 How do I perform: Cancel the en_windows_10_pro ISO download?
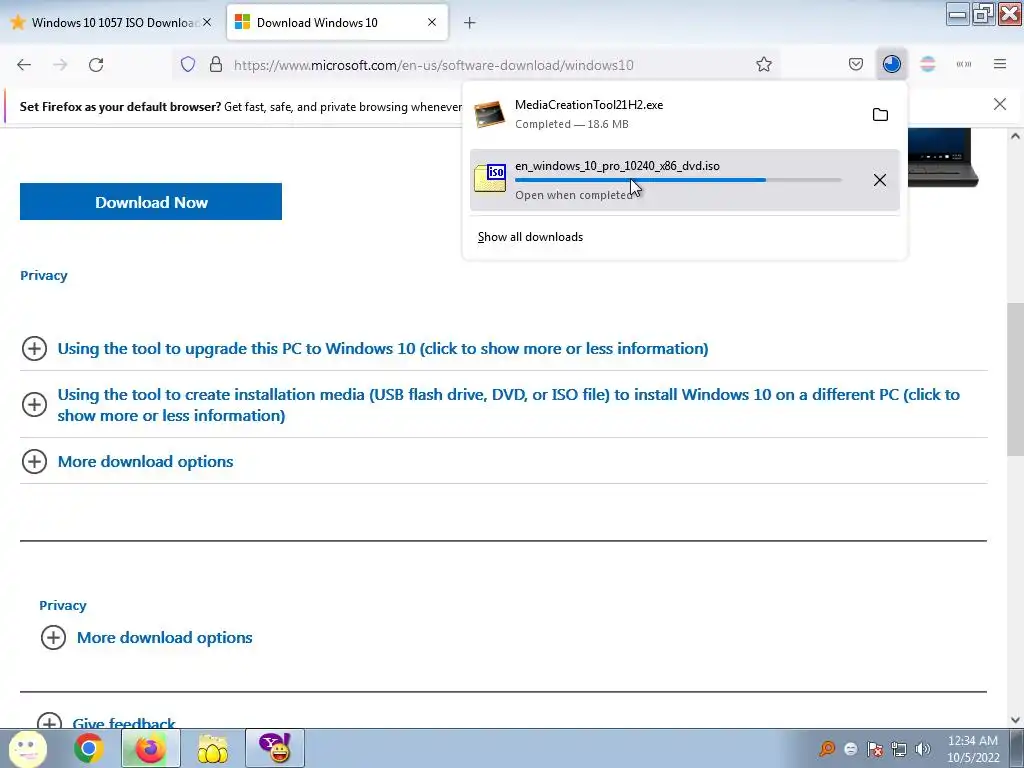[x=880, y=180]
